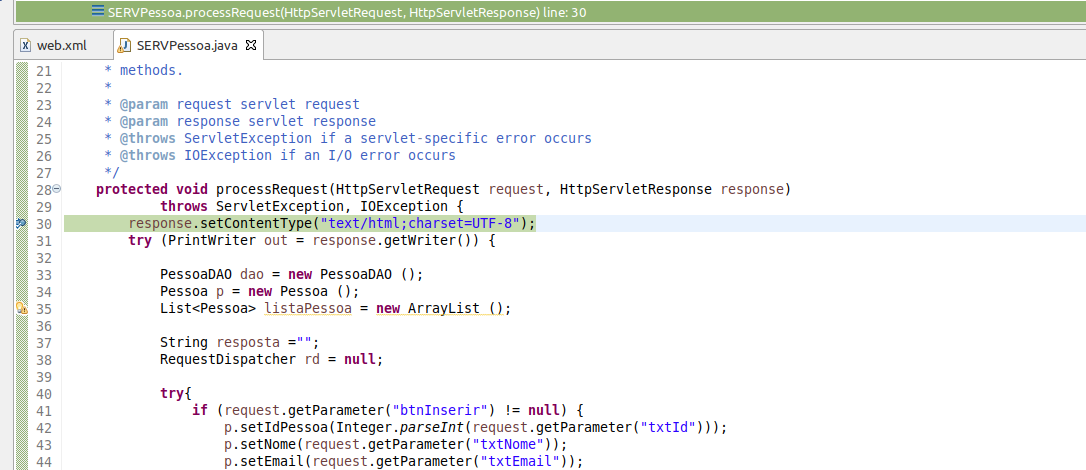Click the resposta variable on line 37
Viewport: 1086px width, 470px height.
pyautogui.click(x=249, y=343)
